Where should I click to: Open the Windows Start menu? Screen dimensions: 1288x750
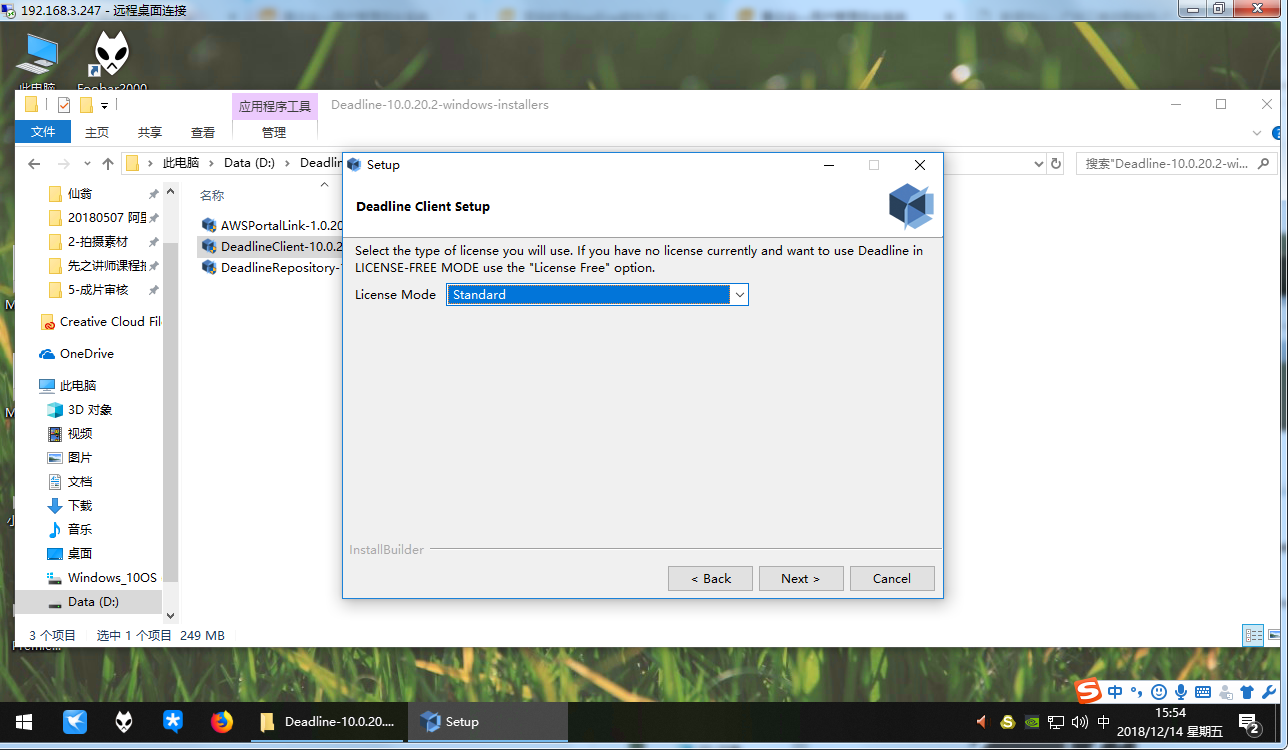point(24,721)
